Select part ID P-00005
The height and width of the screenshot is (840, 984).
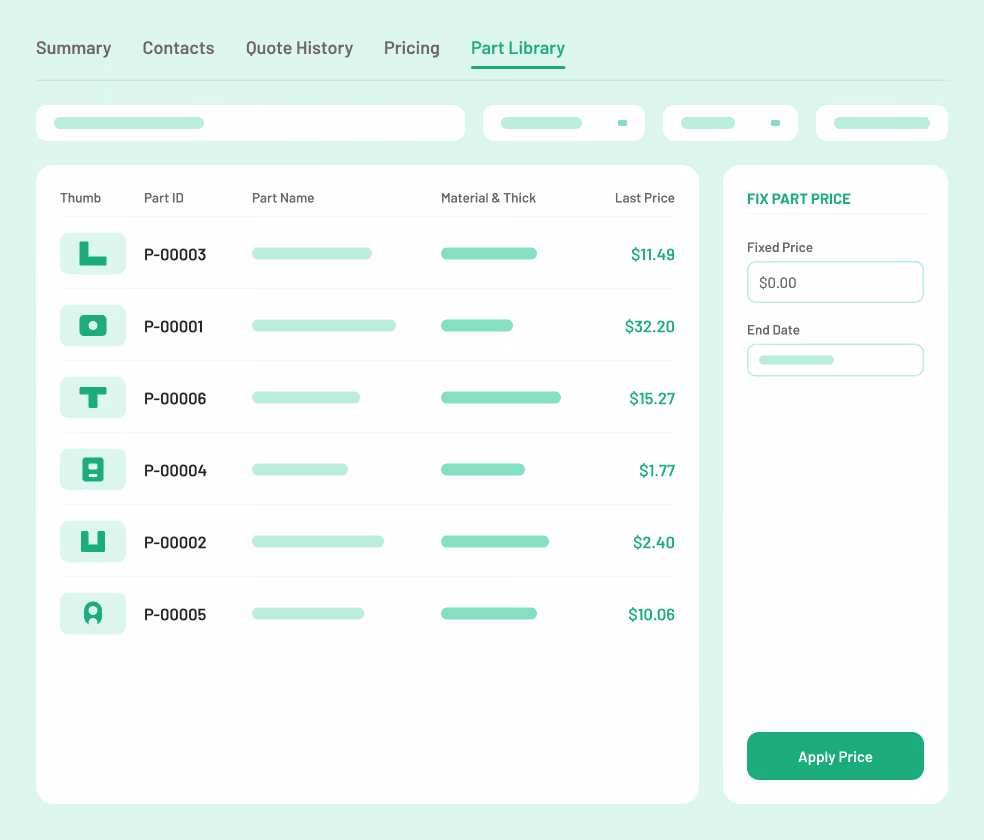point(175,615)
